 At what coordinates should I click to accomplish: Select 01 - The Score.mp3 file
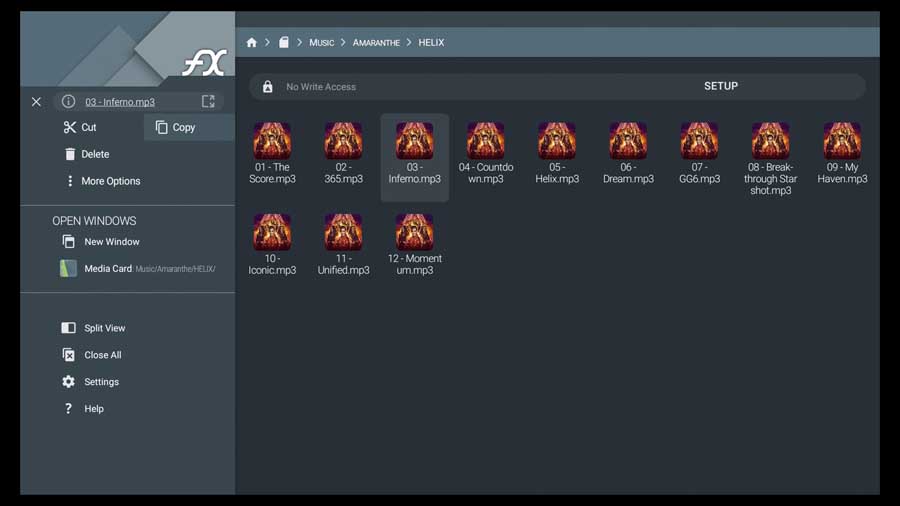coord(272,153)
